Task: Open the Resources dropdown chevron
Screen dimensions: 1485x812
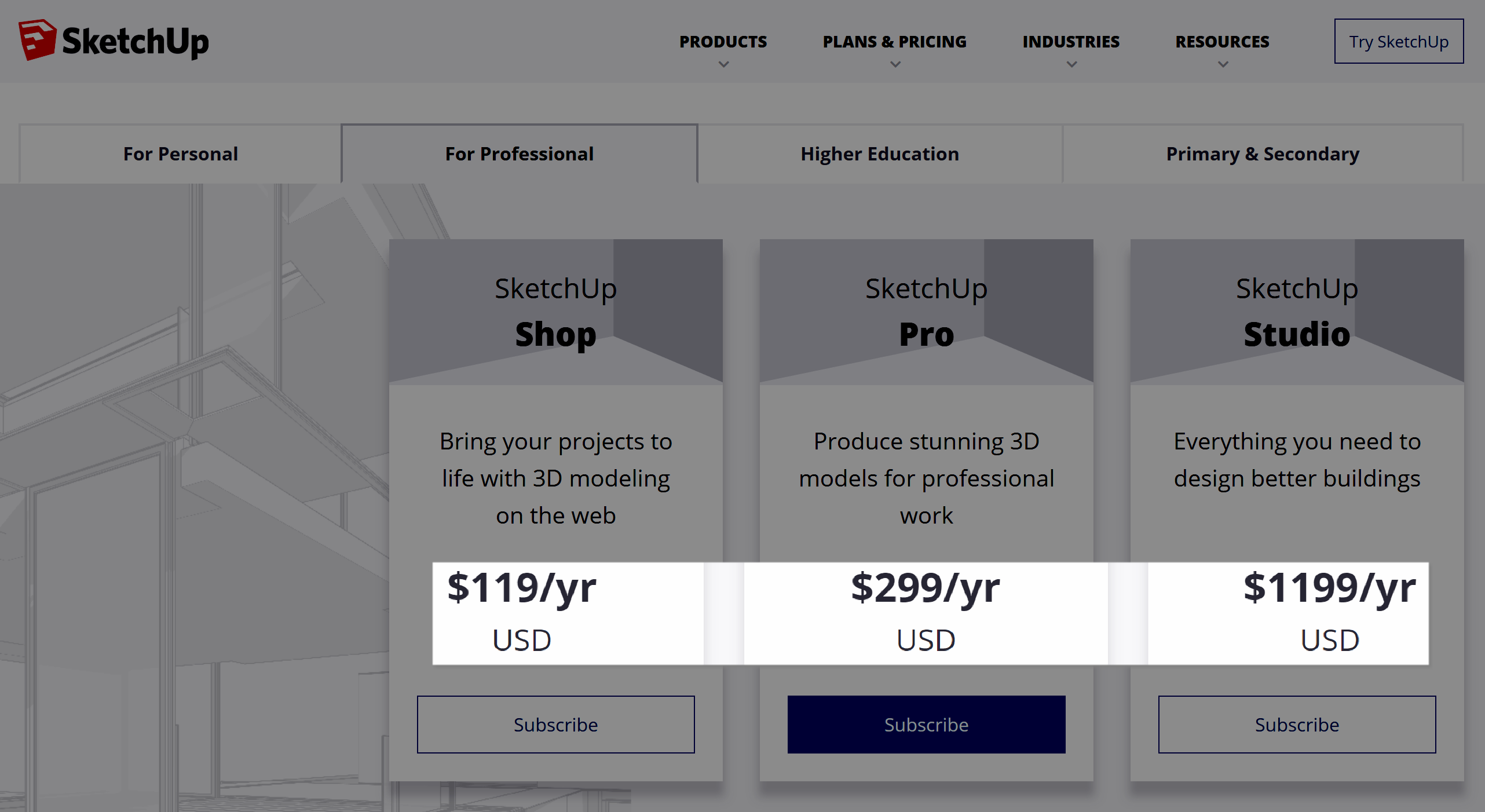Action: 1223,64
